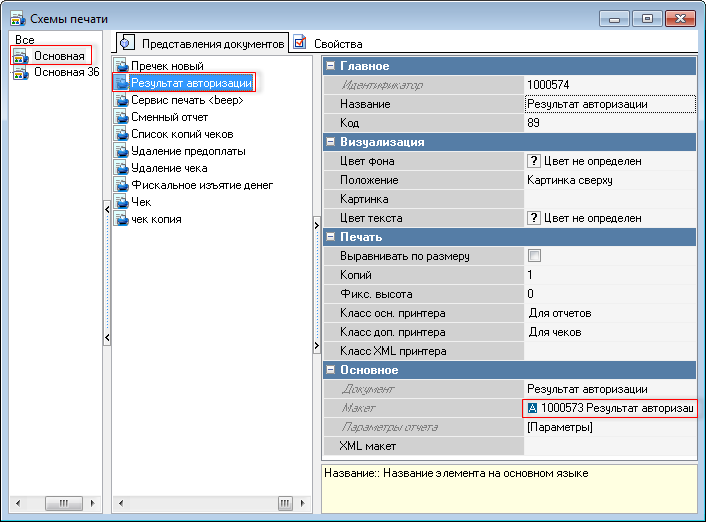Viewport: 706px width, 522px height.
Task: Collapse the Визуализация property section
Action: 330,142
